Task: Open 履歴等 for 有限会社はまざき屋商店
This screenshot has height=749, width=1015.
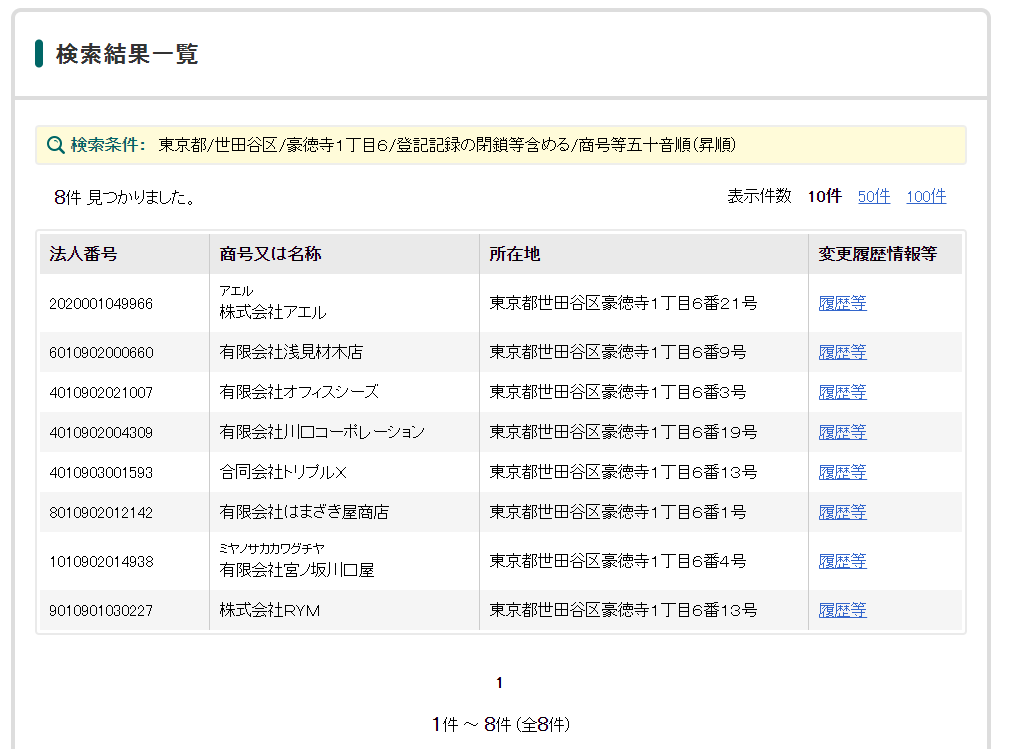Action: pyautogui.click(x=842, y=513)
